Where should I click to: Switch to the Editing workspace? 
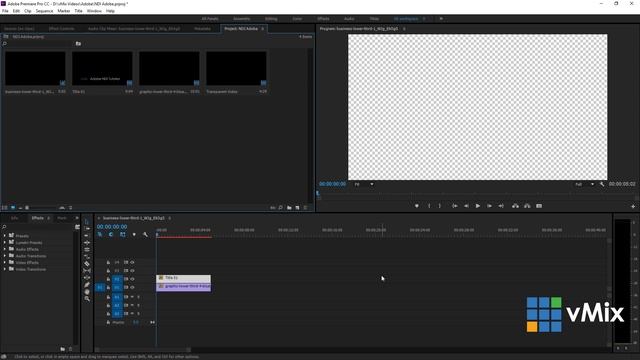tap(271, 19)
